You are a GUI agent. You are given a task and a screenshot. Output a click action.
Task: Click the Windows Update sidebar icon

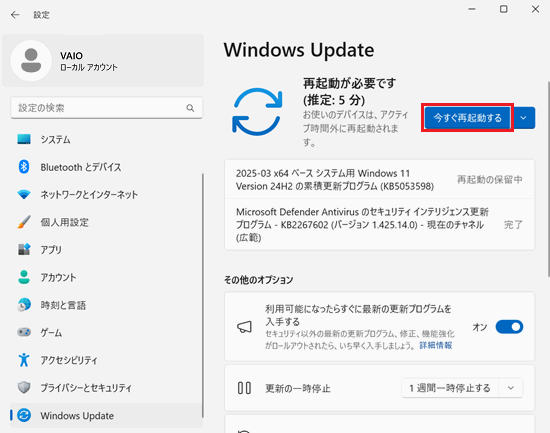point(24,415)
